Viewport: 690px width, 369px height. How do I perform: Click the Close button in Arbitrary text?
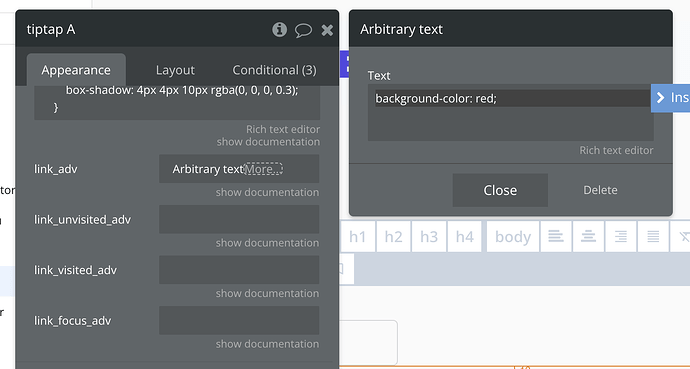click(x=500, y=190)
